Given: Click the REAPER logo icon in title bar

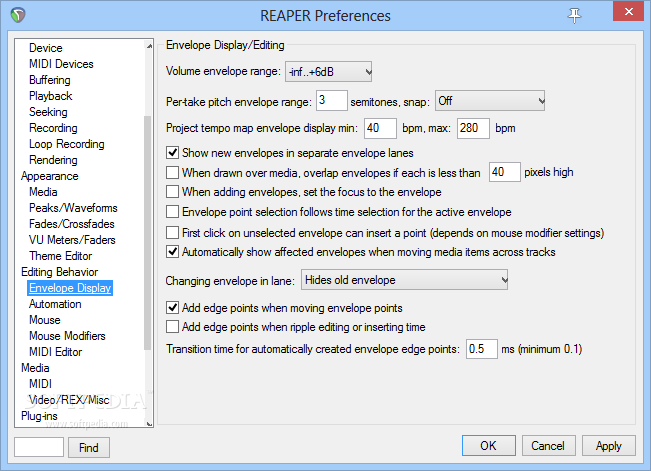Looking at the screenshot, I should pos(18,15).
